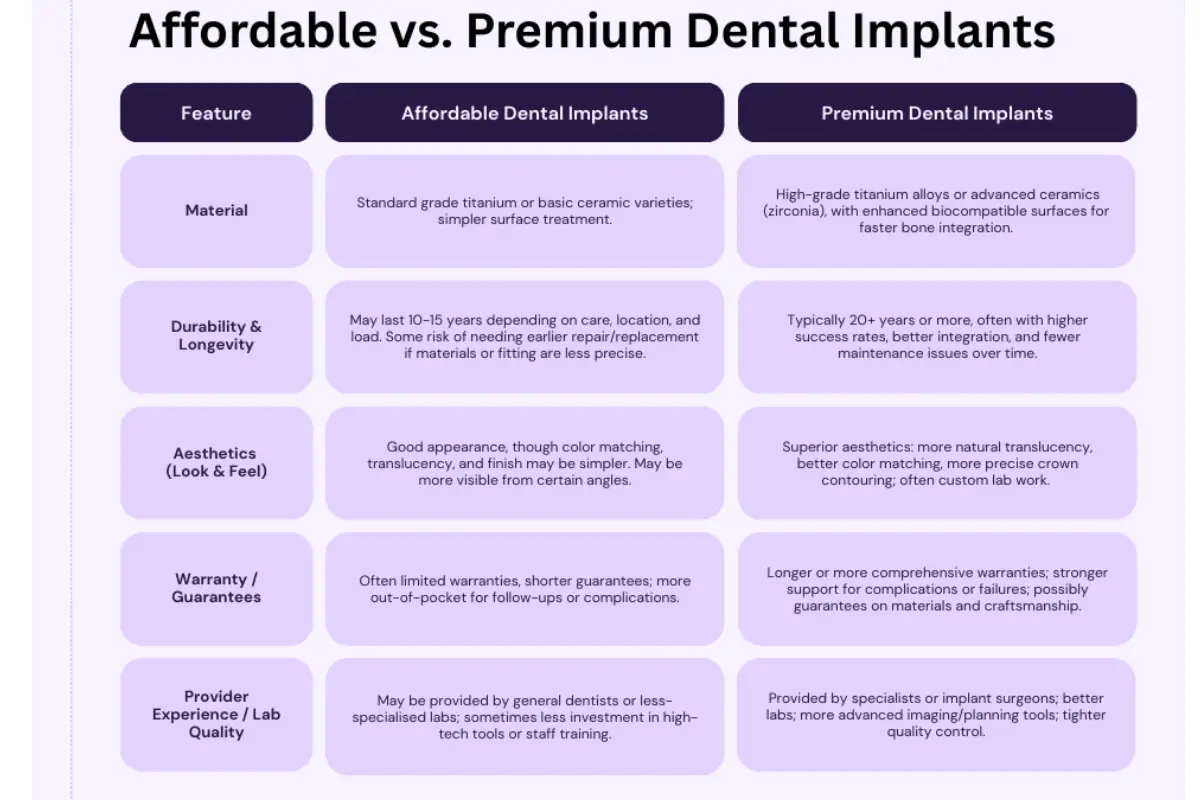Pick the "May last 10-15 years" cell
Image resolution: width=1200 pixels, height=800 pixels.
pos(524,336)
